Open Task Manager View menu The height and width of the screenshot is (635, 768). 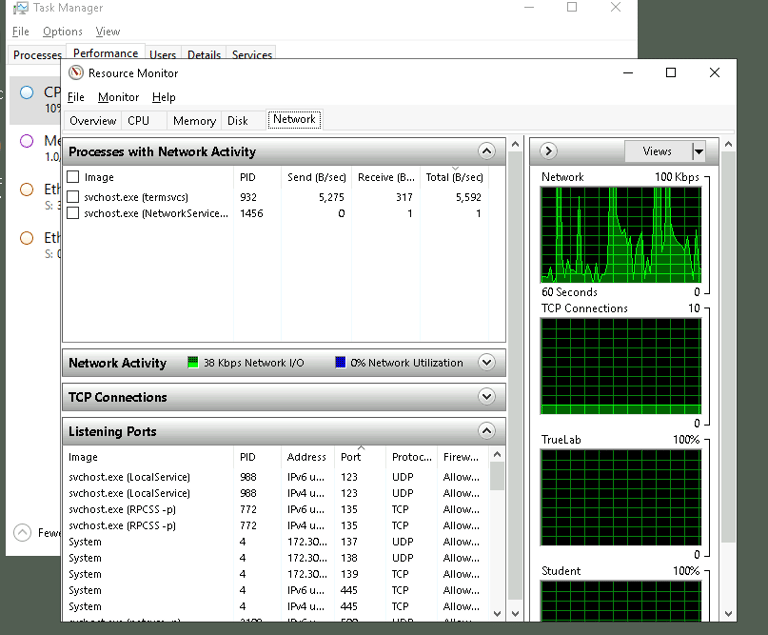click(x=108, y=31)
